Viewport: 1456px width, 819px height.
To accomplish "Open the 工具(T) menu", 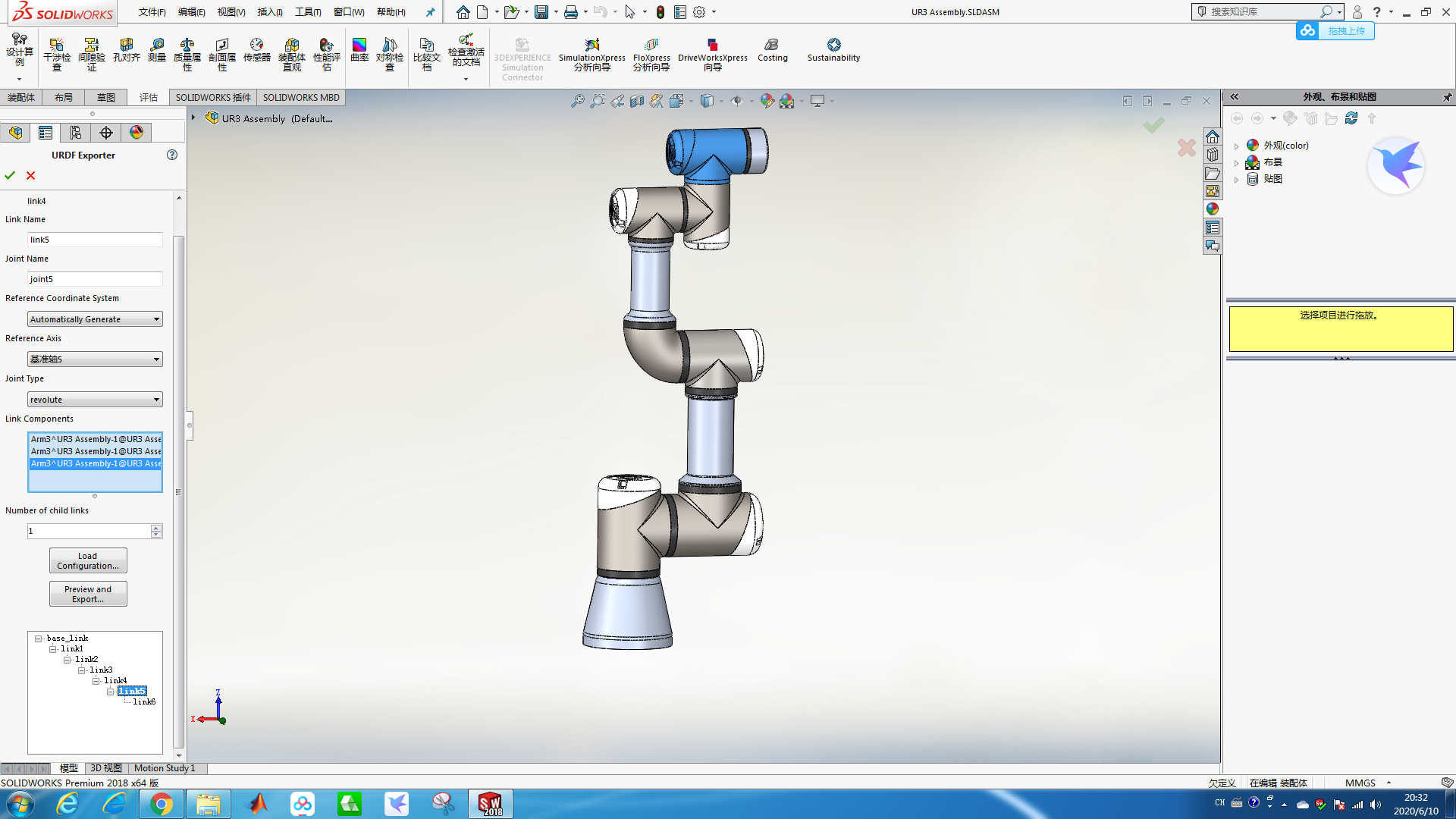I will (x=308, y=12).
